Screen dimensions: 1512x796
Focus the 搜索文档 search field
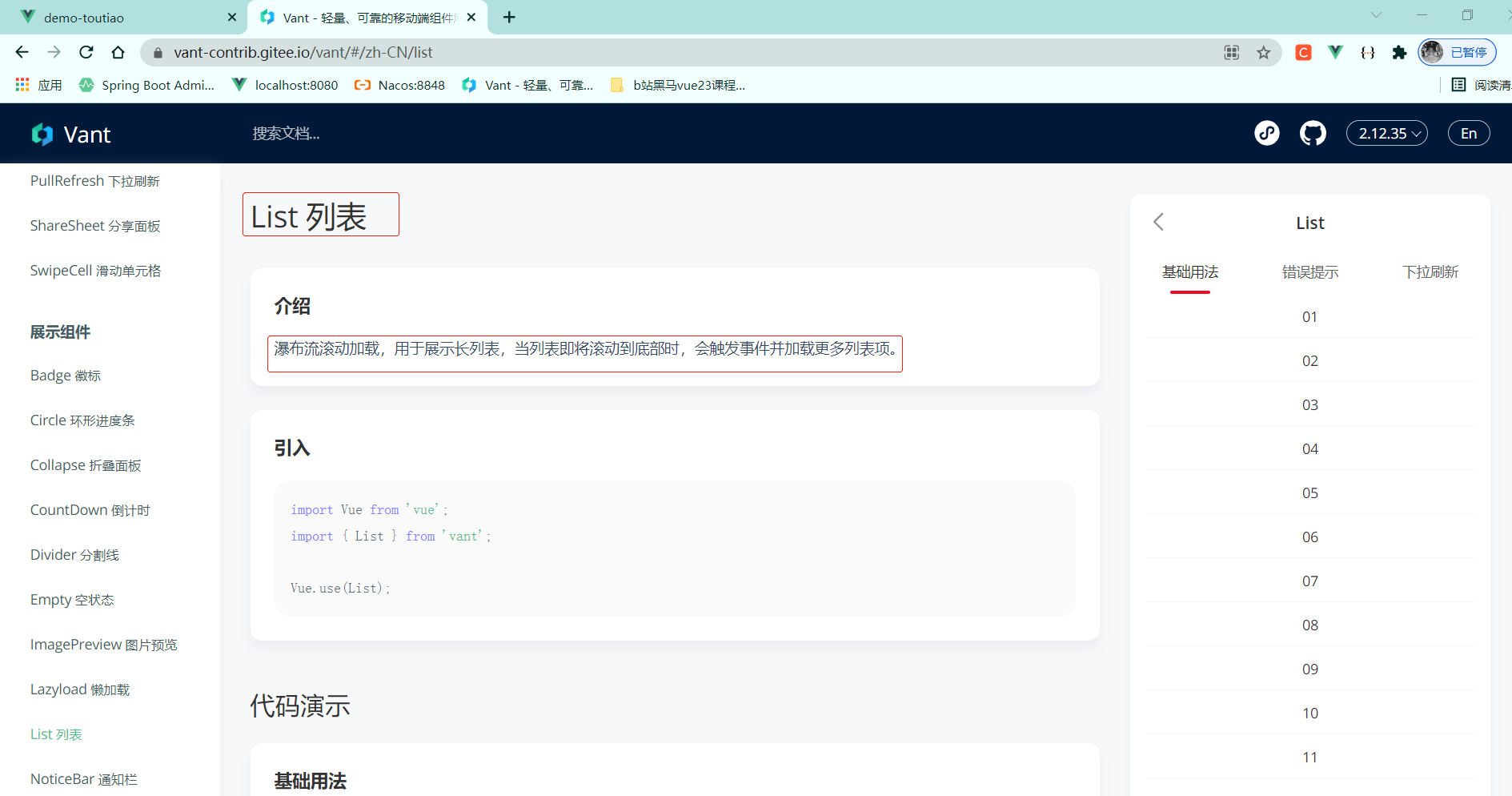pyautogui.click(x=287, y=134)
